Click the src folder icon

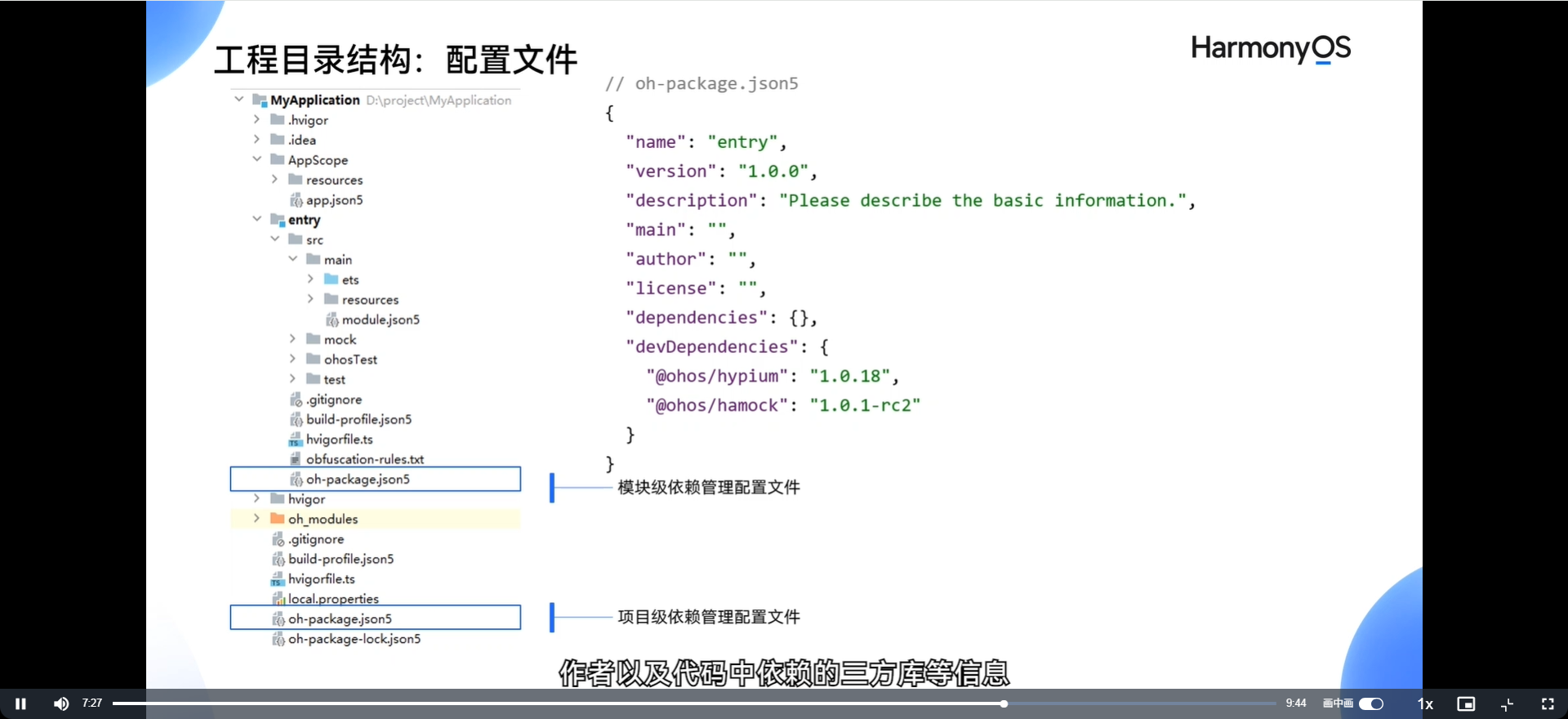pos(296,239)
